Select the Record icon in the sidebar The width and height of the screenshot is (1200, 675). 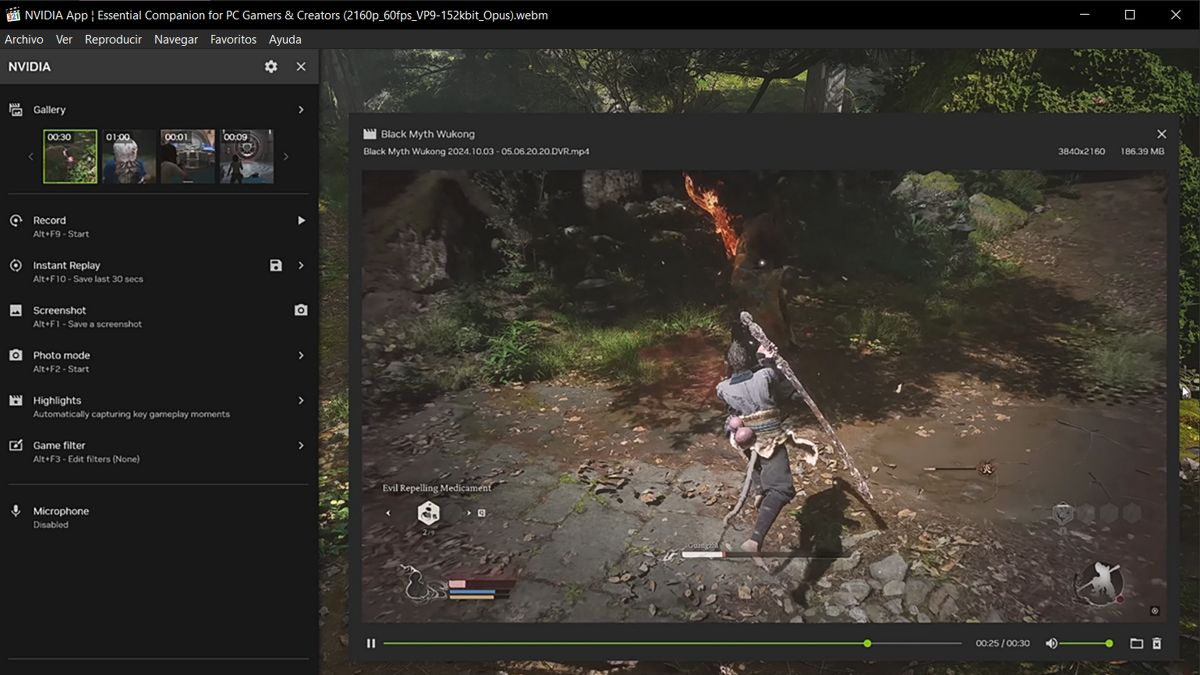[15, 220]
